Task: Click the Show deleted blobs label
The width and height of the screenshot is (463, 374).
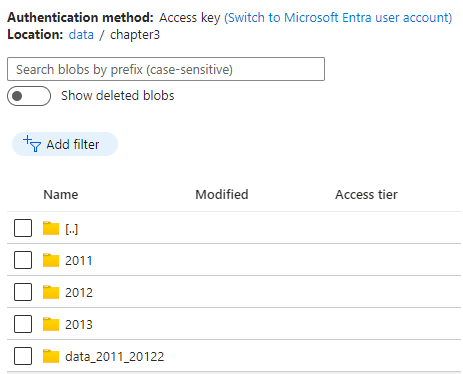Action: coord(118,96)
